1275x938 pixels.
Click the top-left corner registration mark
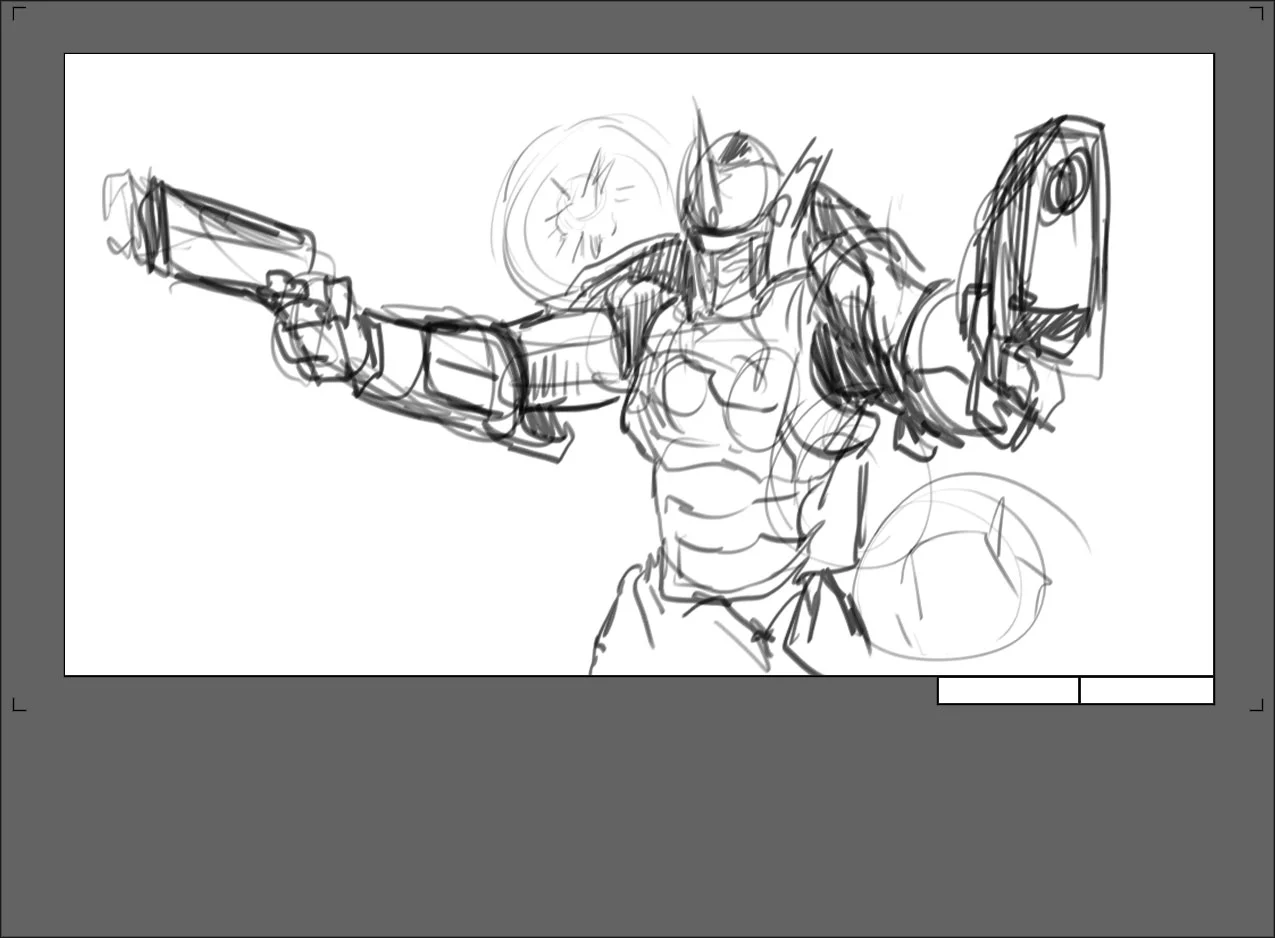(x=16, y=13)
